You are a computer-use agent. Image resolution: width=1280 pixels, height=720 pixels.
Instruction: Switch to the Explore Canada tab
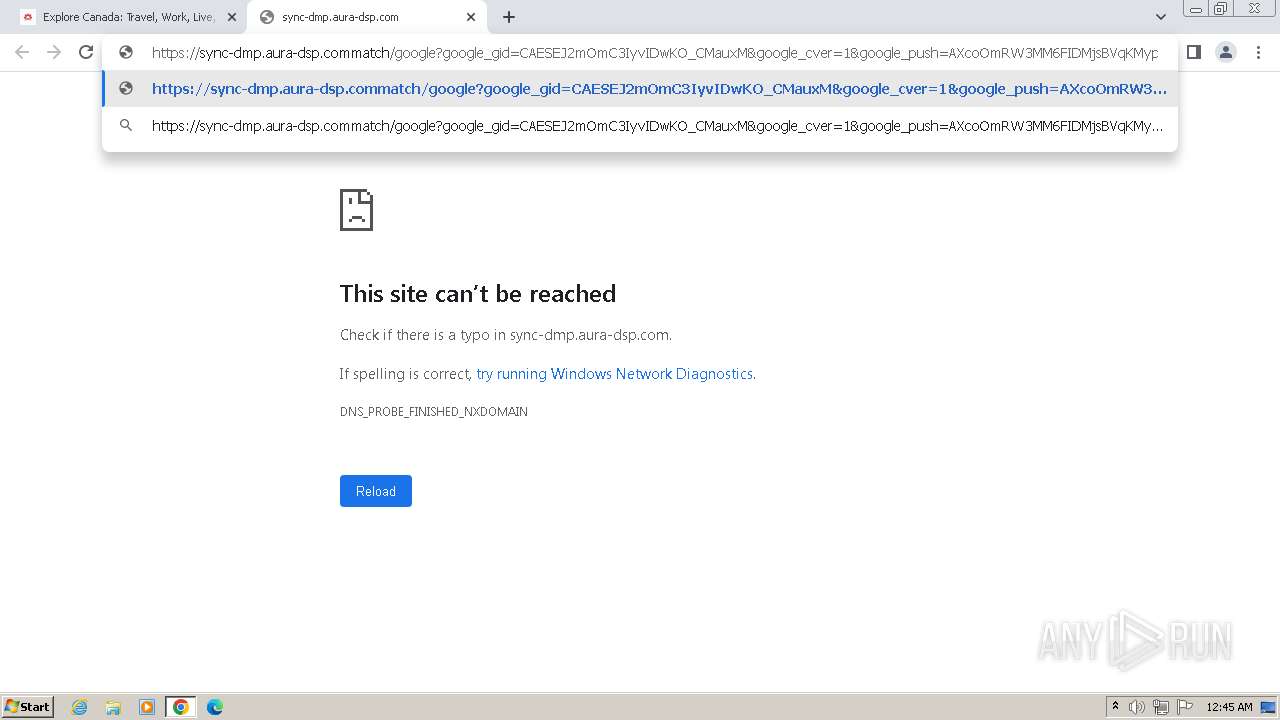click(128, 17)
